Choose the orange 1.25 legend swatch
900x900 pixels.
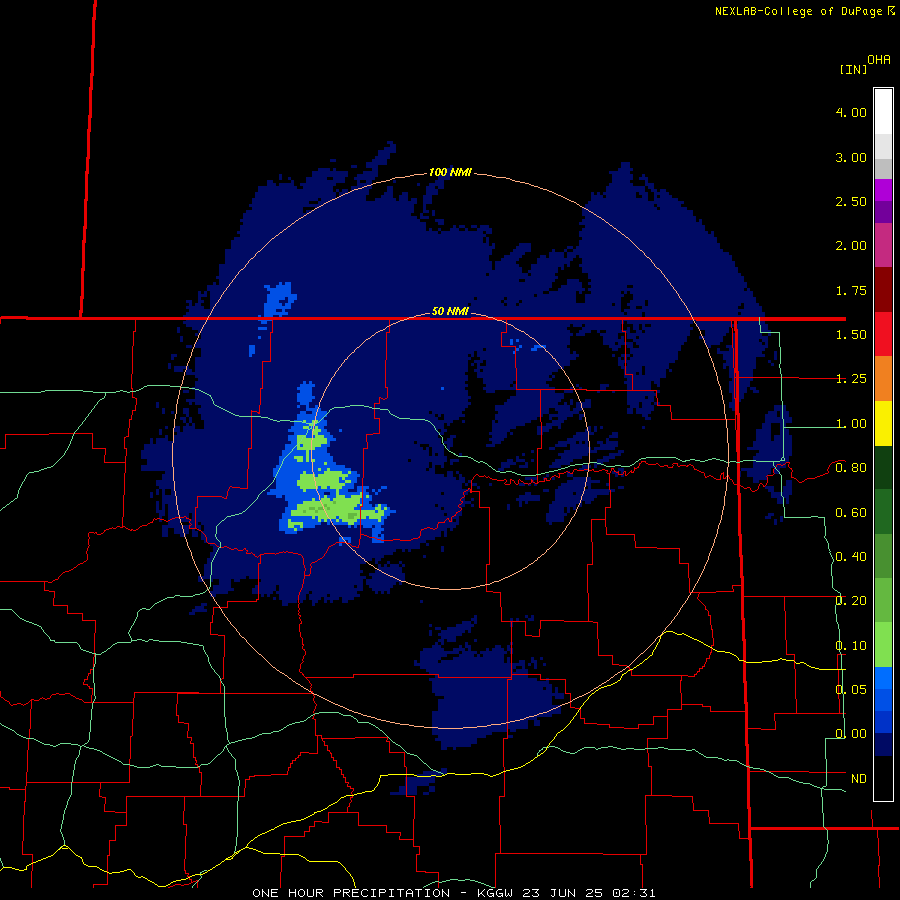(x=883, y=378)
